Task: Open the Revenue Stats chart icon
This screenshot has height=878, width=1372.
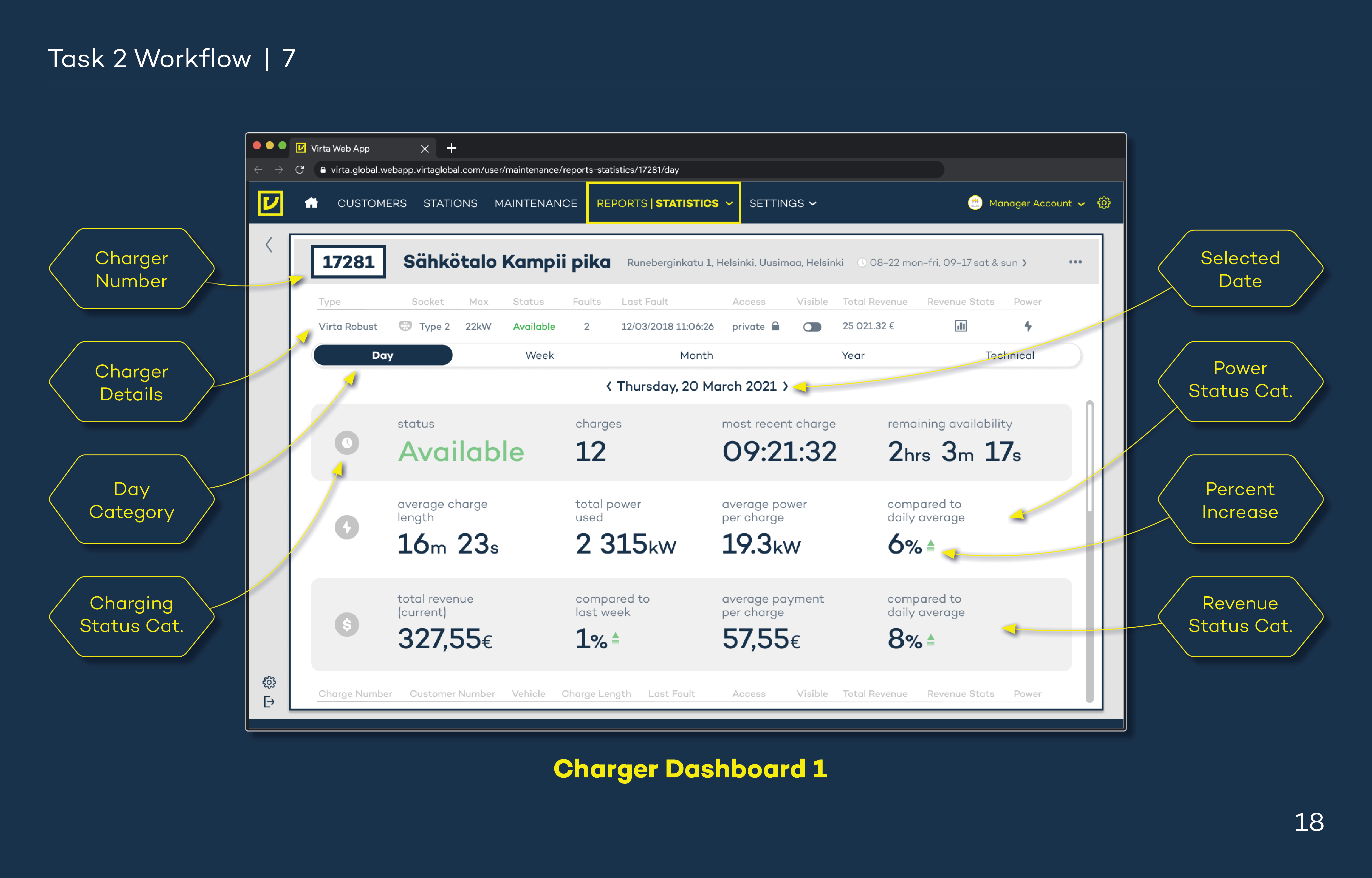Action: tap(961, 326)
